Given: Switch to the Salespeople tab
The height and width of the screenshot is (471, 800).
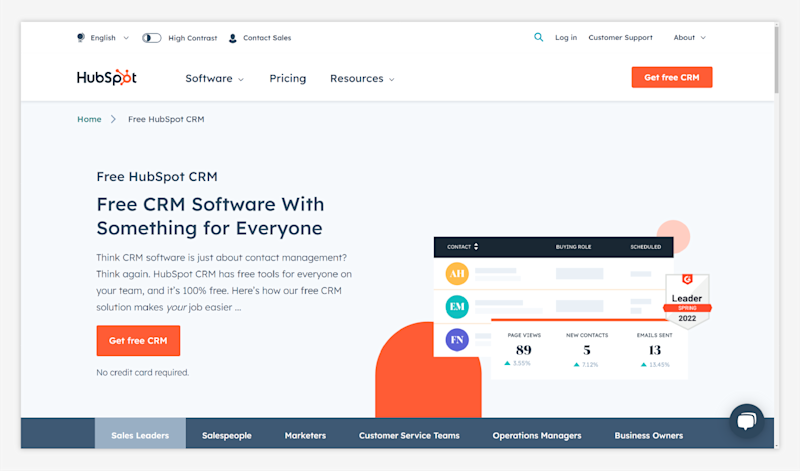Looking at the screenshot, I should pos(227,435).
